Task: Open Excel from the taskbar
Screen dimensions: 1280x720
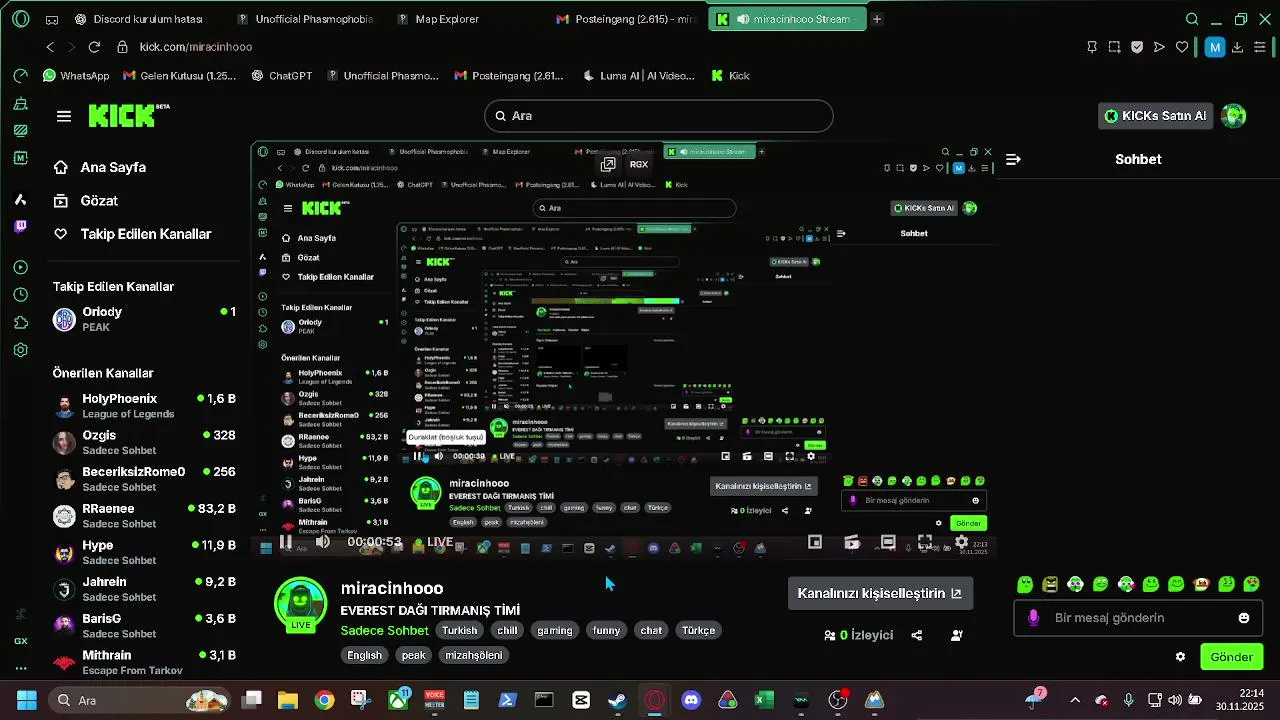Action: tap(764, 700)
